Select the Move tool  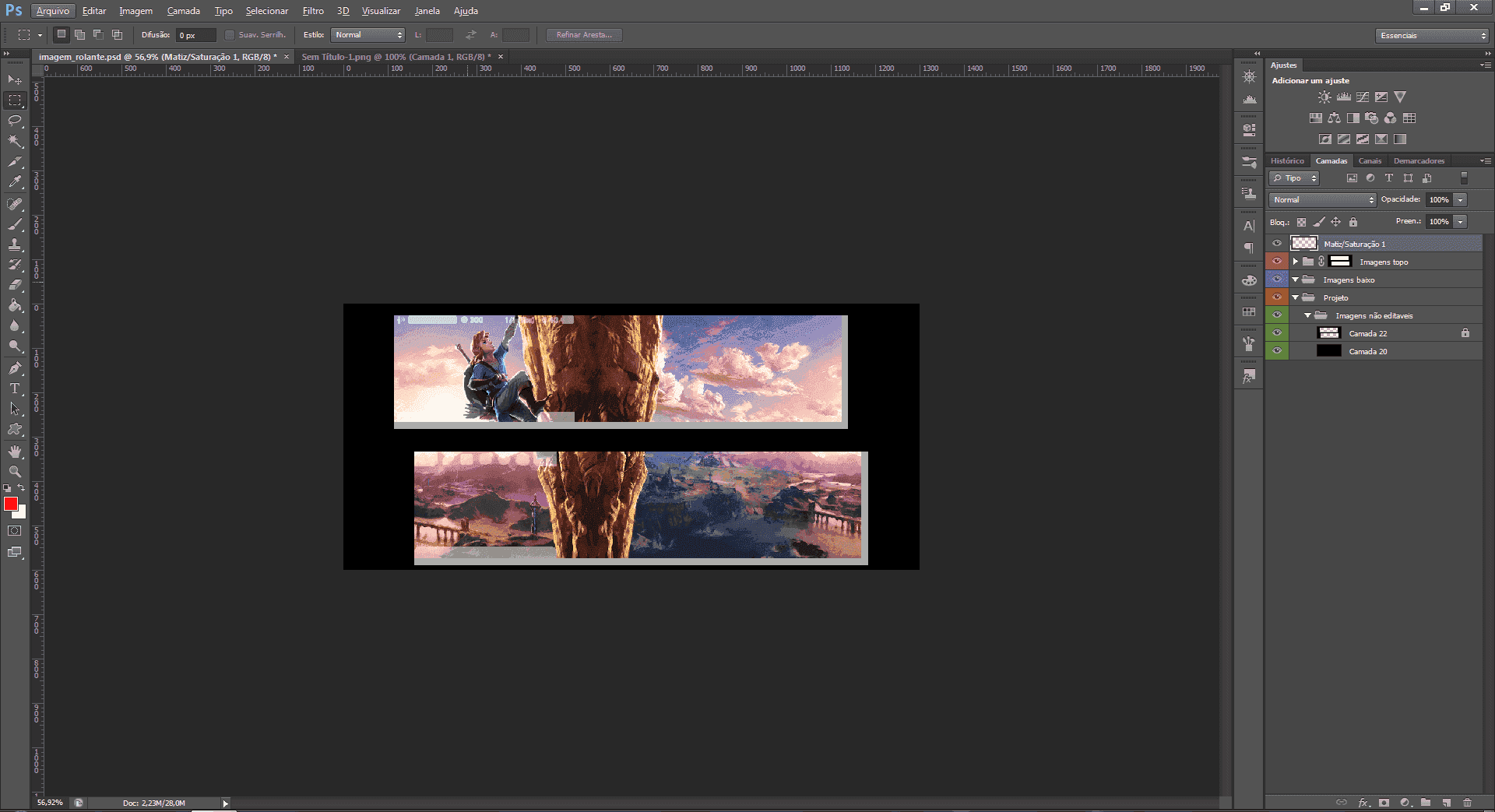point(15,79)
